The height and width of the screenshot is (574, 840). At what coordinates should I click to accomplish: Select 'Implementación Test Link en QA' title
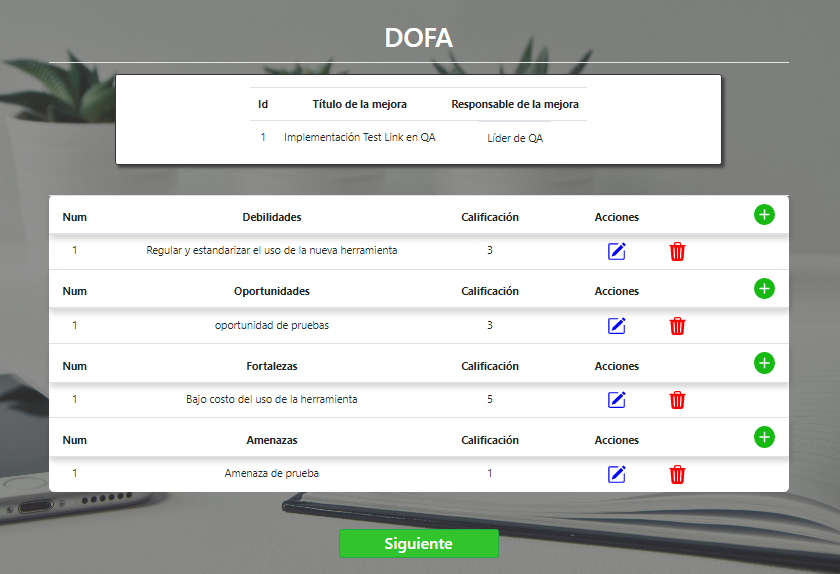(359, 138)
